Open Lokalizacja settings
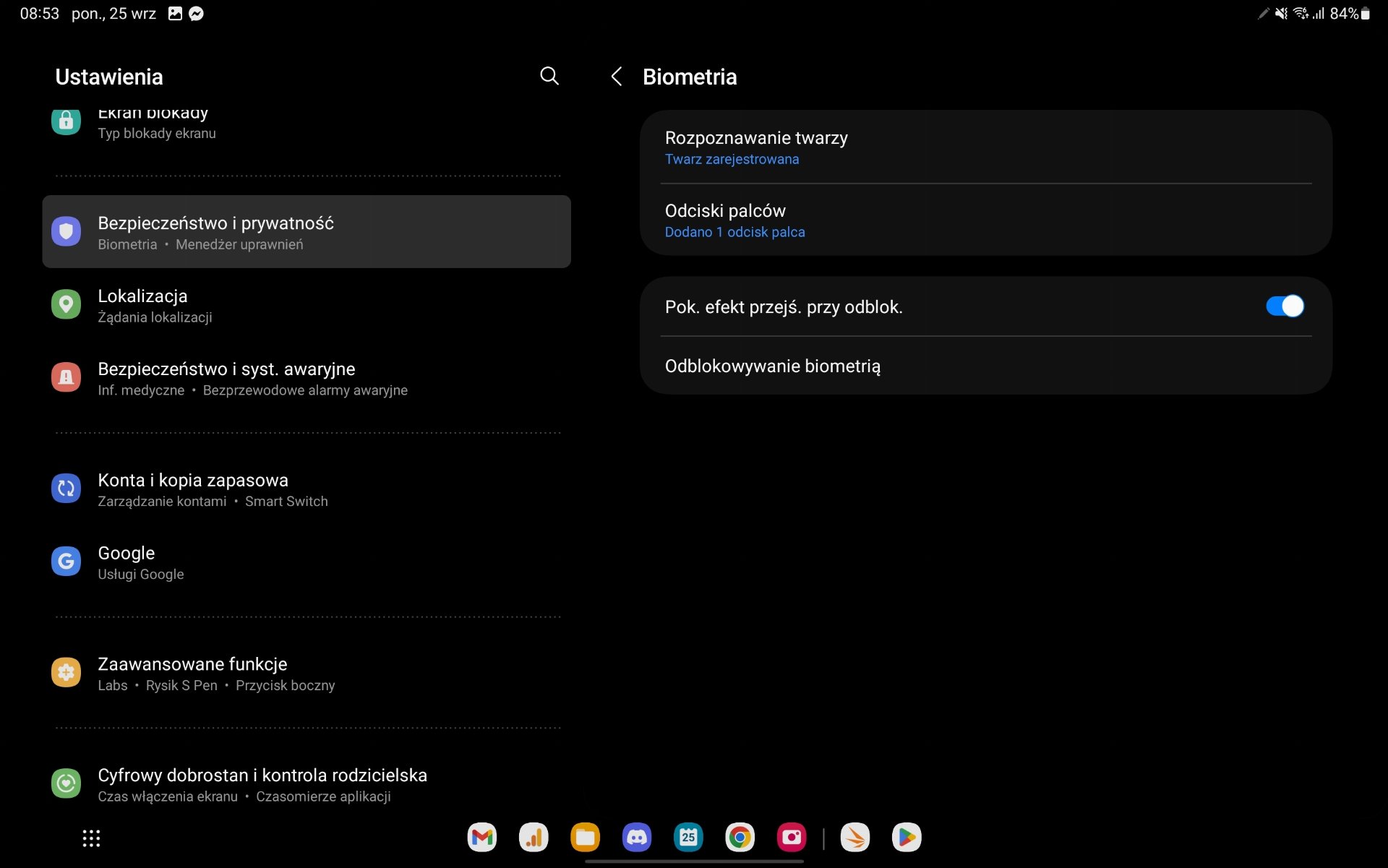Viewport: 1388px width, 868px height. 307,305
